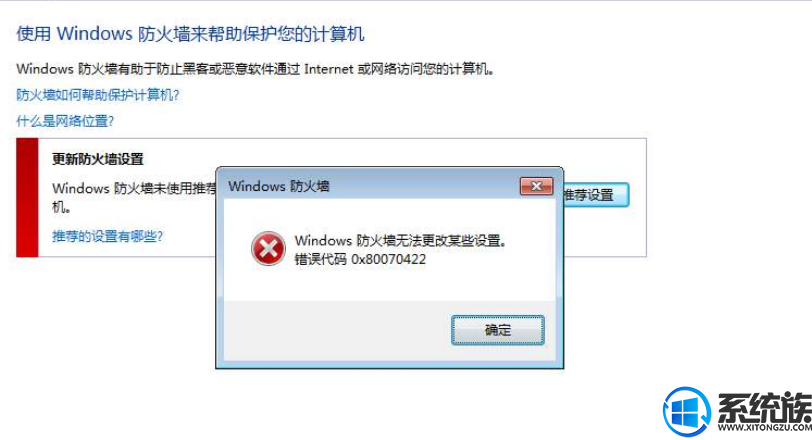The width and height of the screenshot is (812, 440).
Task: Click the partially hidden 推荐设置 button
Action: (596, 195)
